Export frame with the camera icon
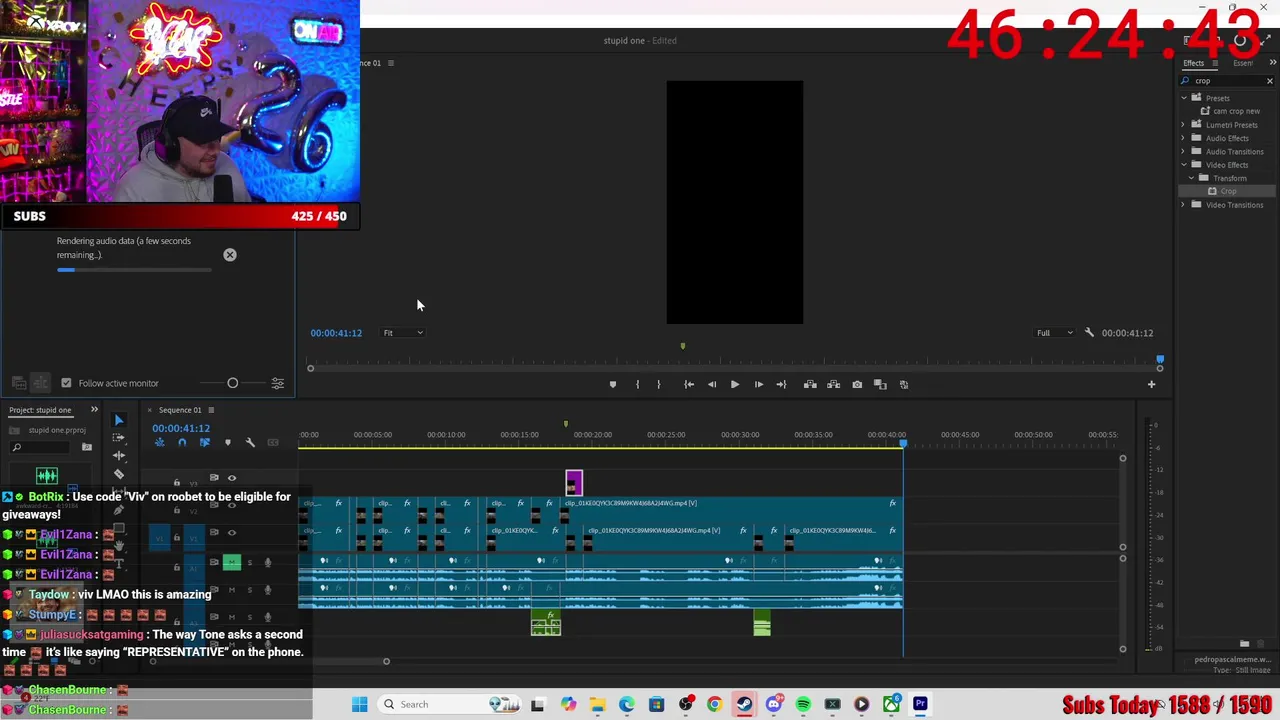Viewport: 1280px width, 720px height. [857, 384]
